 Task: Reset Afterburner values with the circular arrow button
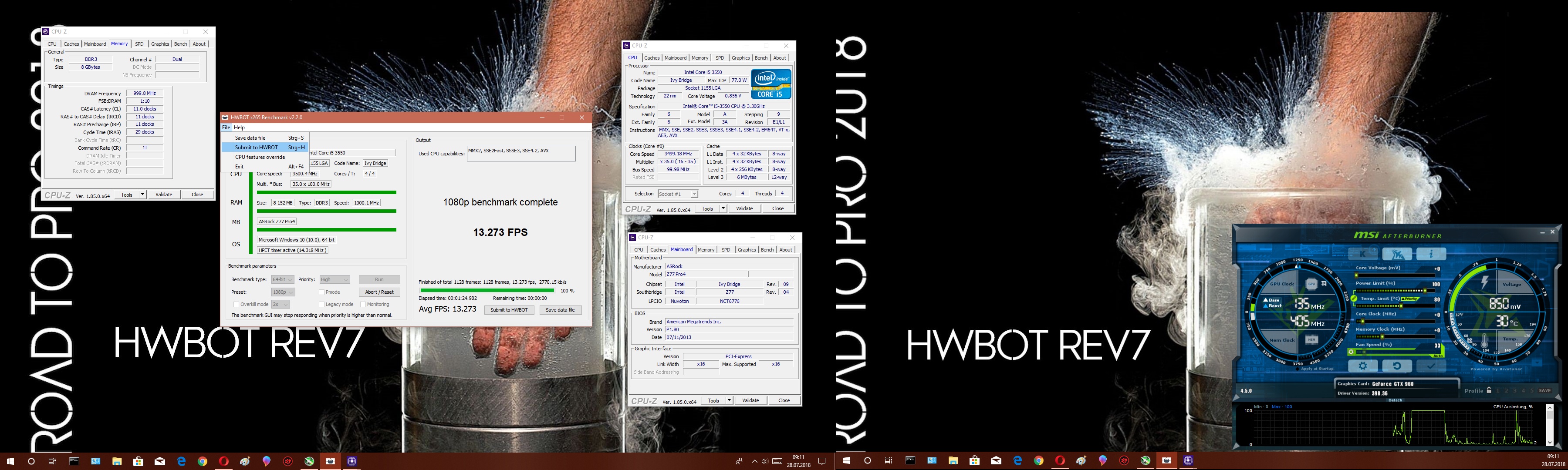[x=1397, y=366]
